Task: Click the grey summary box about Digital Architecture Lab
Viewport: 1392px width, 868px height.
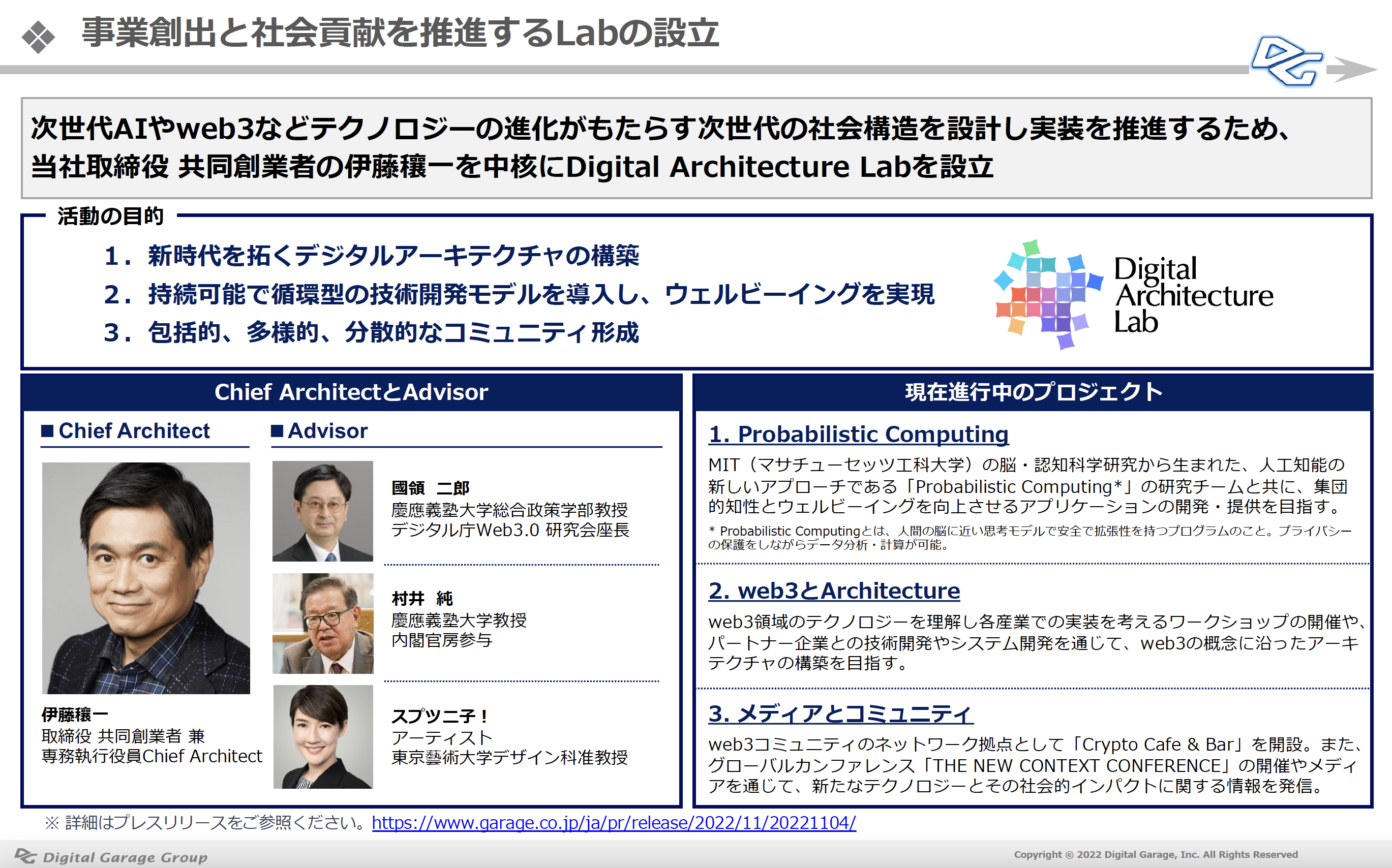Action: [697, 148]
